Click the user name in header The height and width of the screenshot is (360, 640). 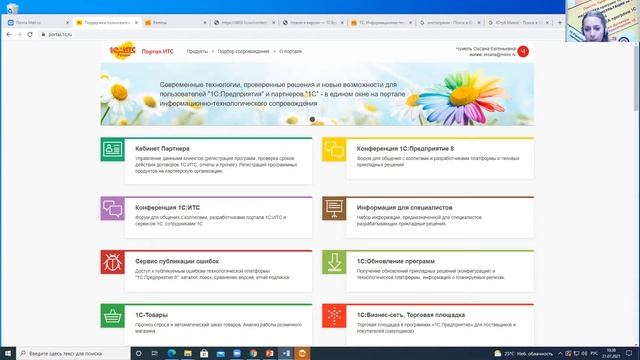(x=486, y=49)
